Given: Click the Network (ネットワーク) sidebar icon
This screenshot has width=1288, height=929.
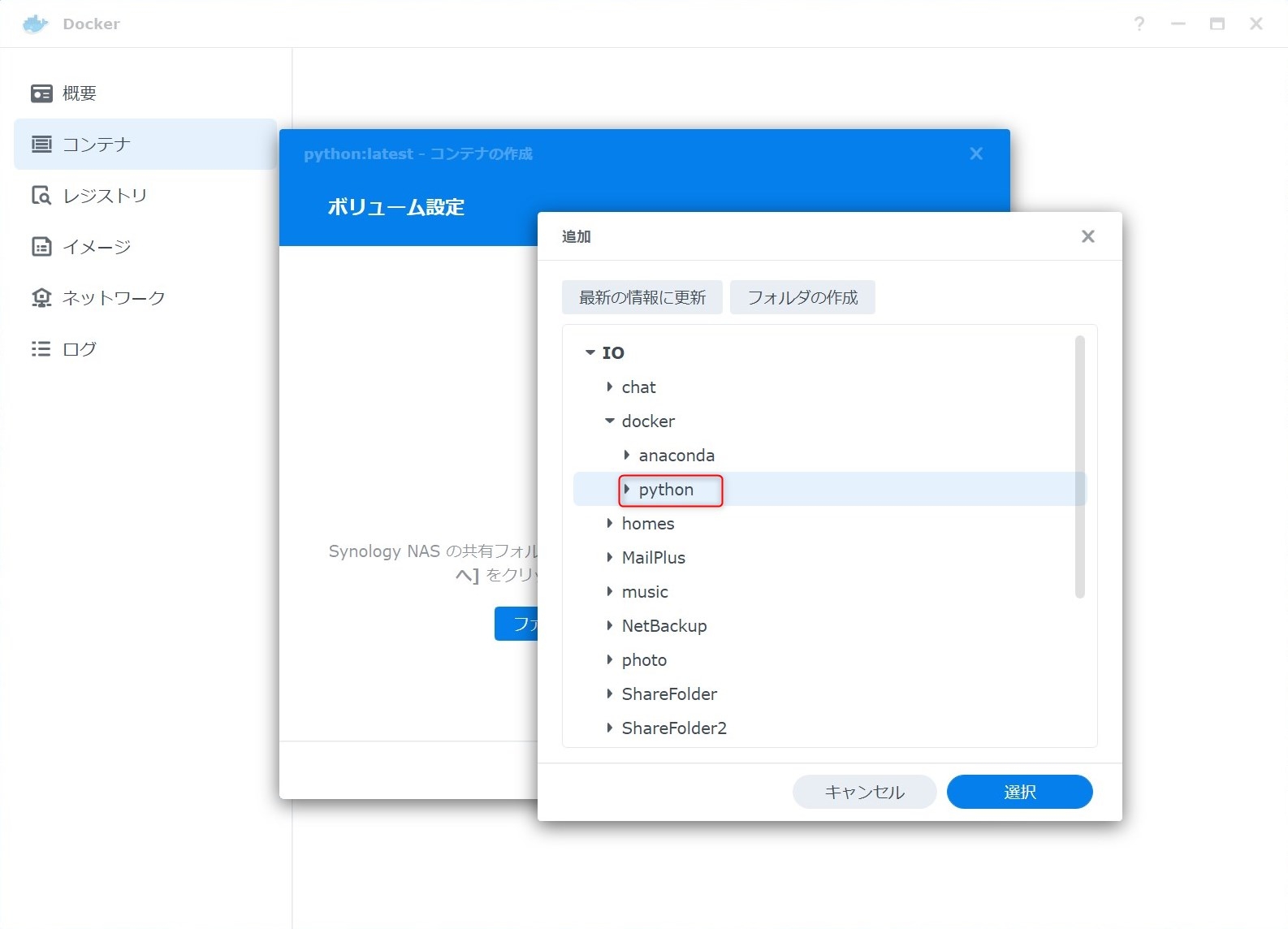Looking at the screenshot, I should click(x=41, y=298).
